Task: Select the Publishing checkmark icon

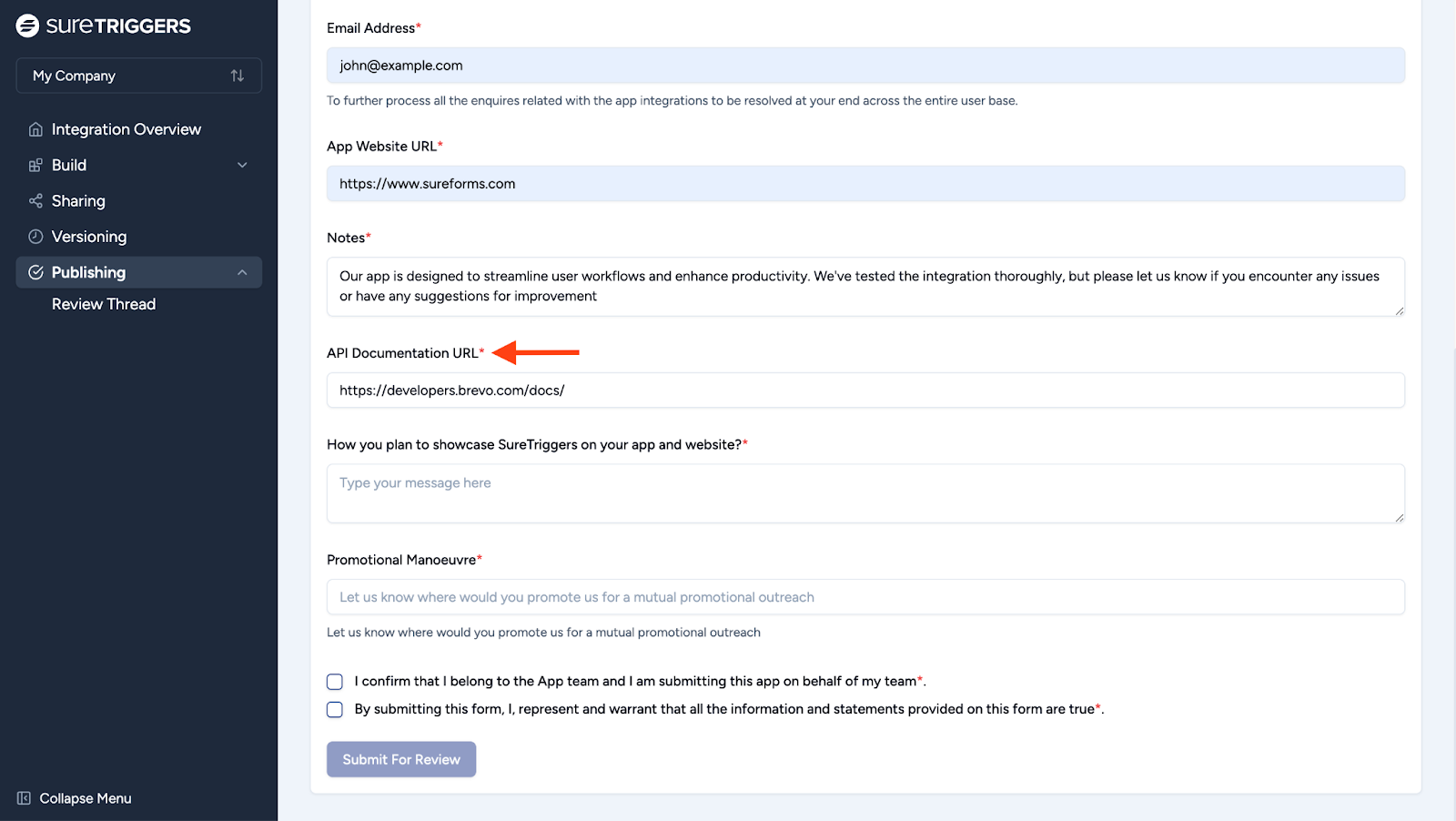Action: [x=36, y=271]
